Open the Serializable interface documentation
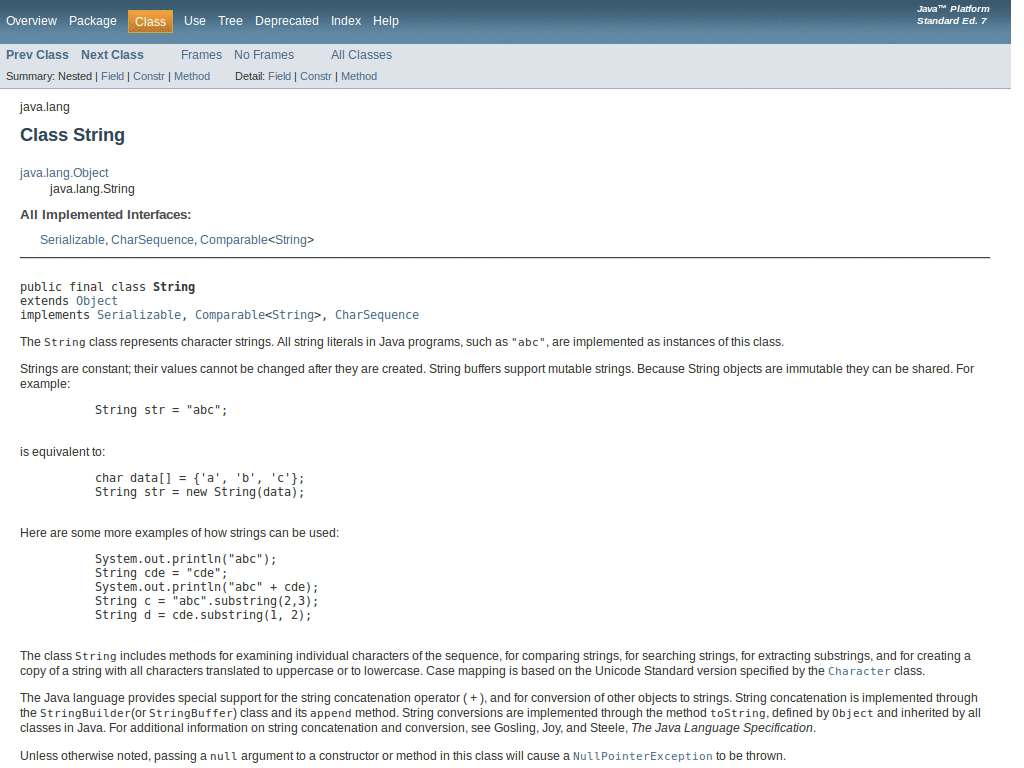 point(71,239)
